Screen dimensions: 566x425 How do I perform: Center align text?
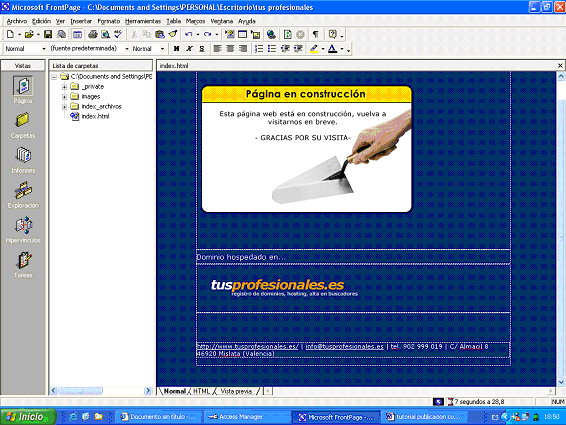coord(230,48)
